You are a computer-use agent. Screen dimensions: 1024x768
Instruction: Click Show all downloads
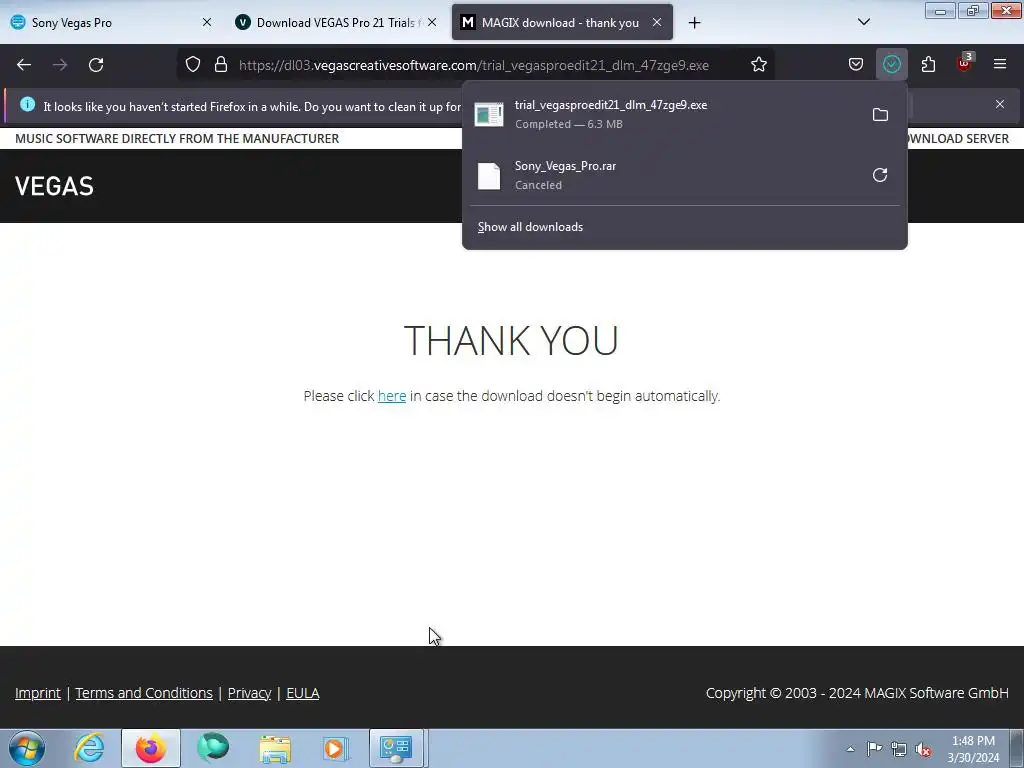(x=530, y=227)
